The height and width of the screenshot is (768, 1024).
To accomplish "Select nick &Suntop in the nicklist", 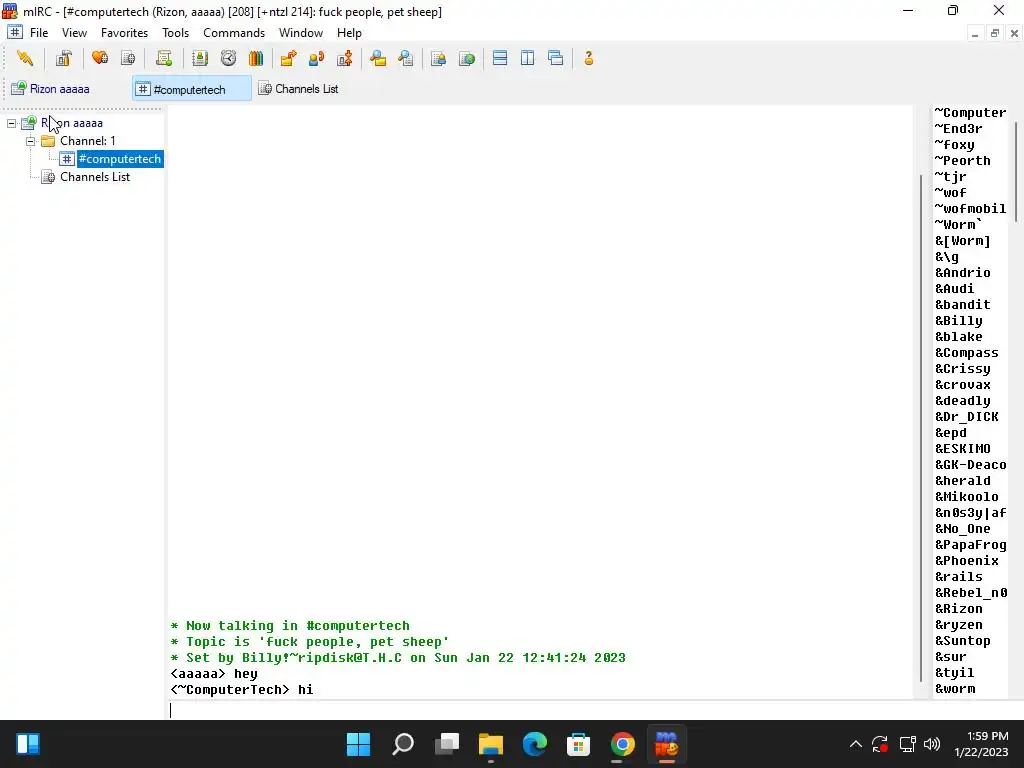I will point(963,641).
